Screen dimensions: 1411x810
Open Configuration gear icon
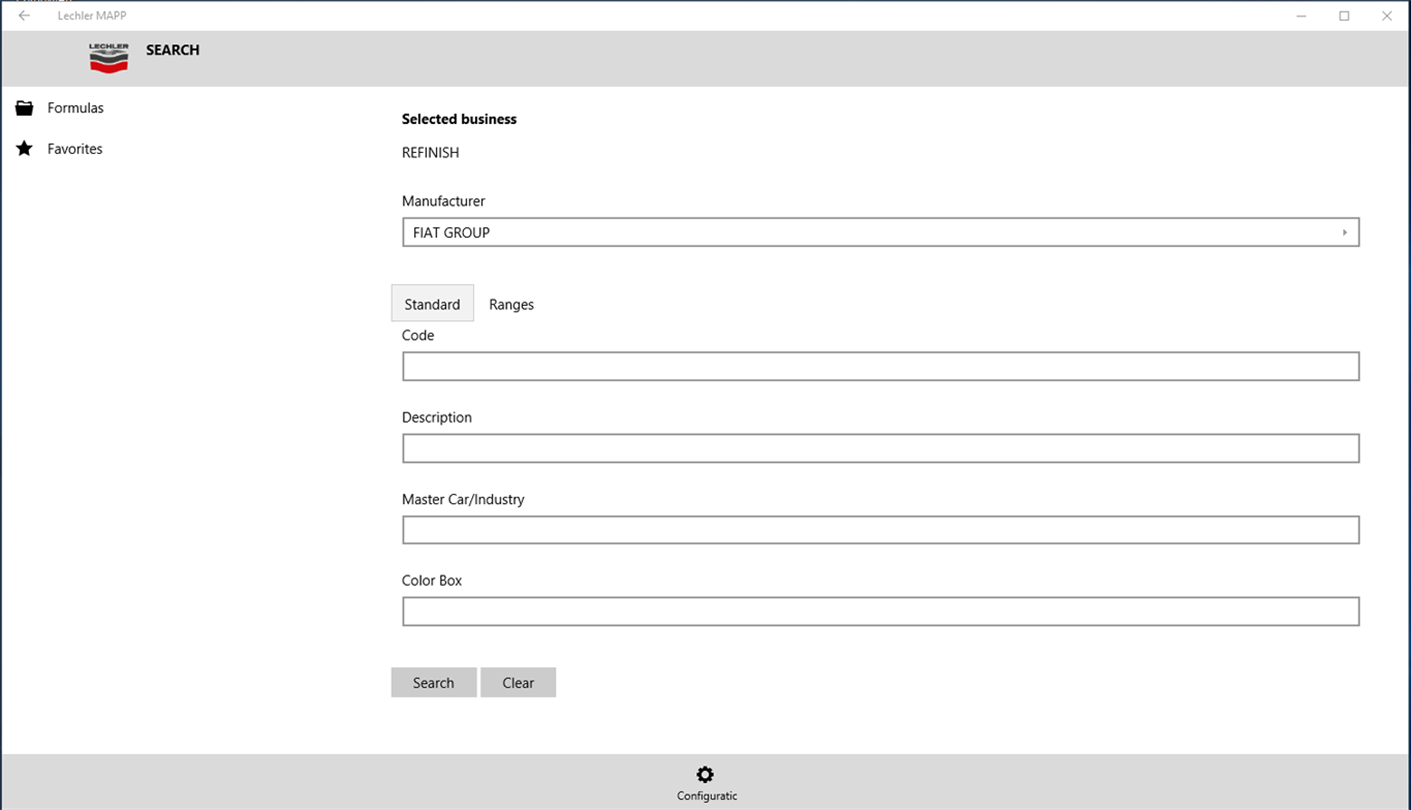[x=705, y=775]
